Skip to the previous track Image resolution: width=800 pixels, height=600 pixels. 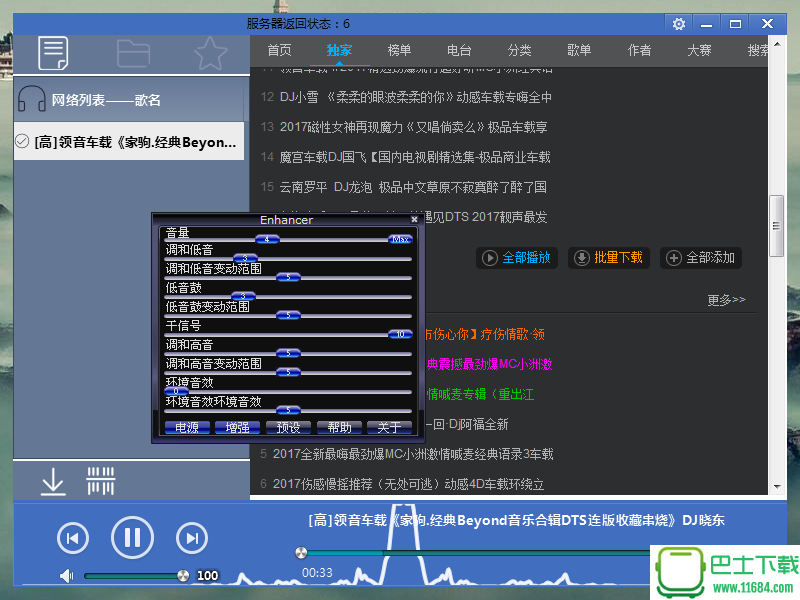coord(72,538)
